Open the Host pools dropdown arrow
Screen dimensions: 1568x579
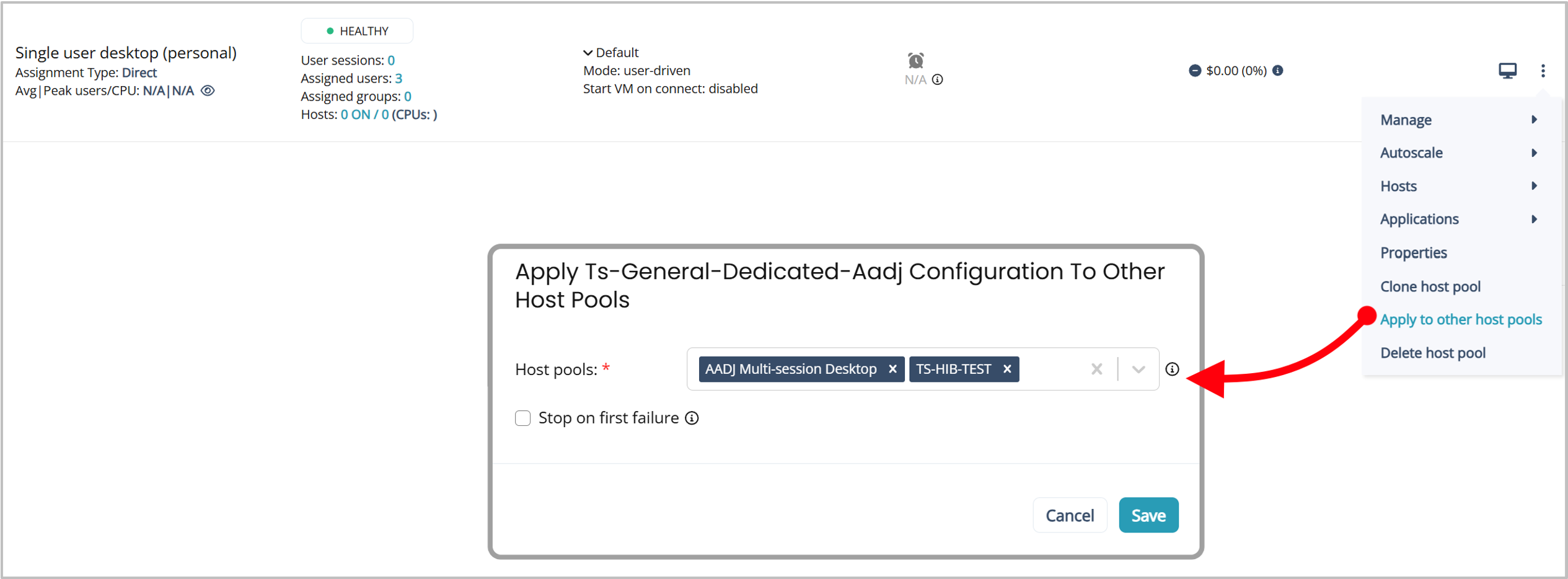click(1138, 369)
